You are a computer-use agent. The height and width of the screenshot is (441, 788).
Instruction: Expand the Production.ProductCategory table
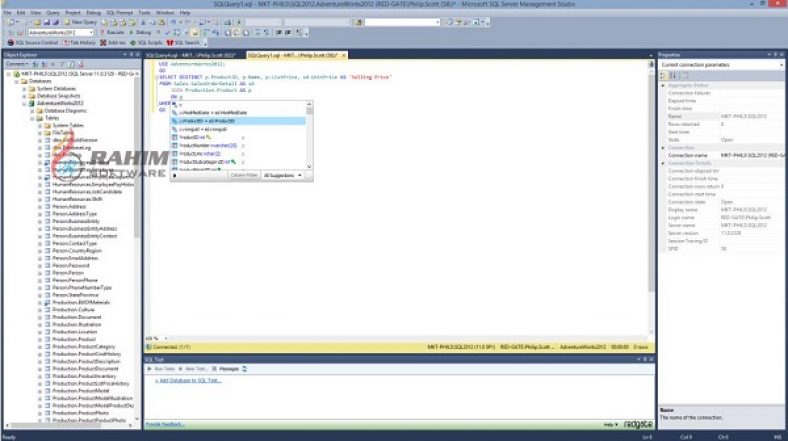[x=39, y=347]
